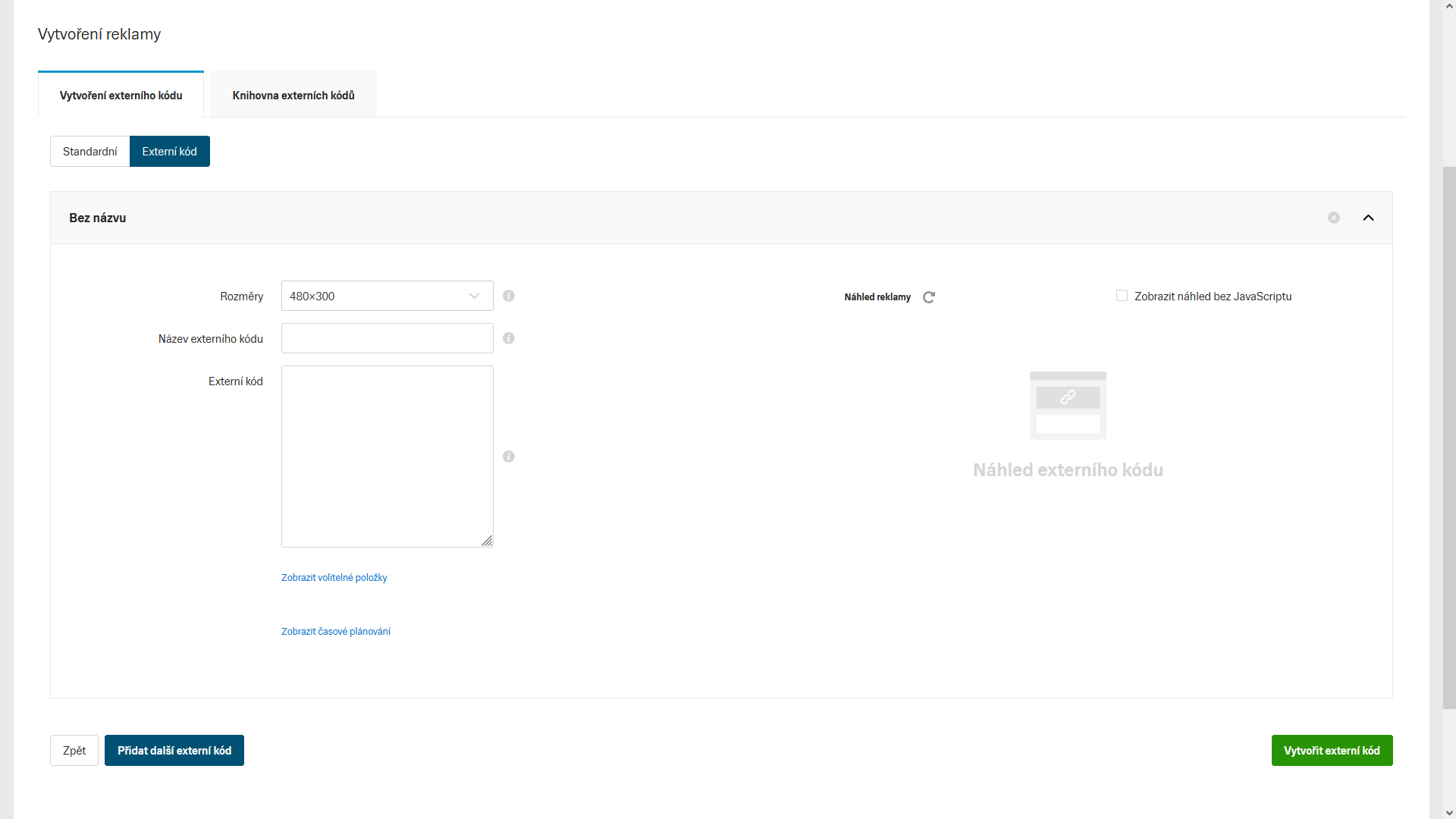This screenshot has width=1456, height=819.
Task: Click the page vertical scrollbar thumb
Action: tap(1449, 438)
